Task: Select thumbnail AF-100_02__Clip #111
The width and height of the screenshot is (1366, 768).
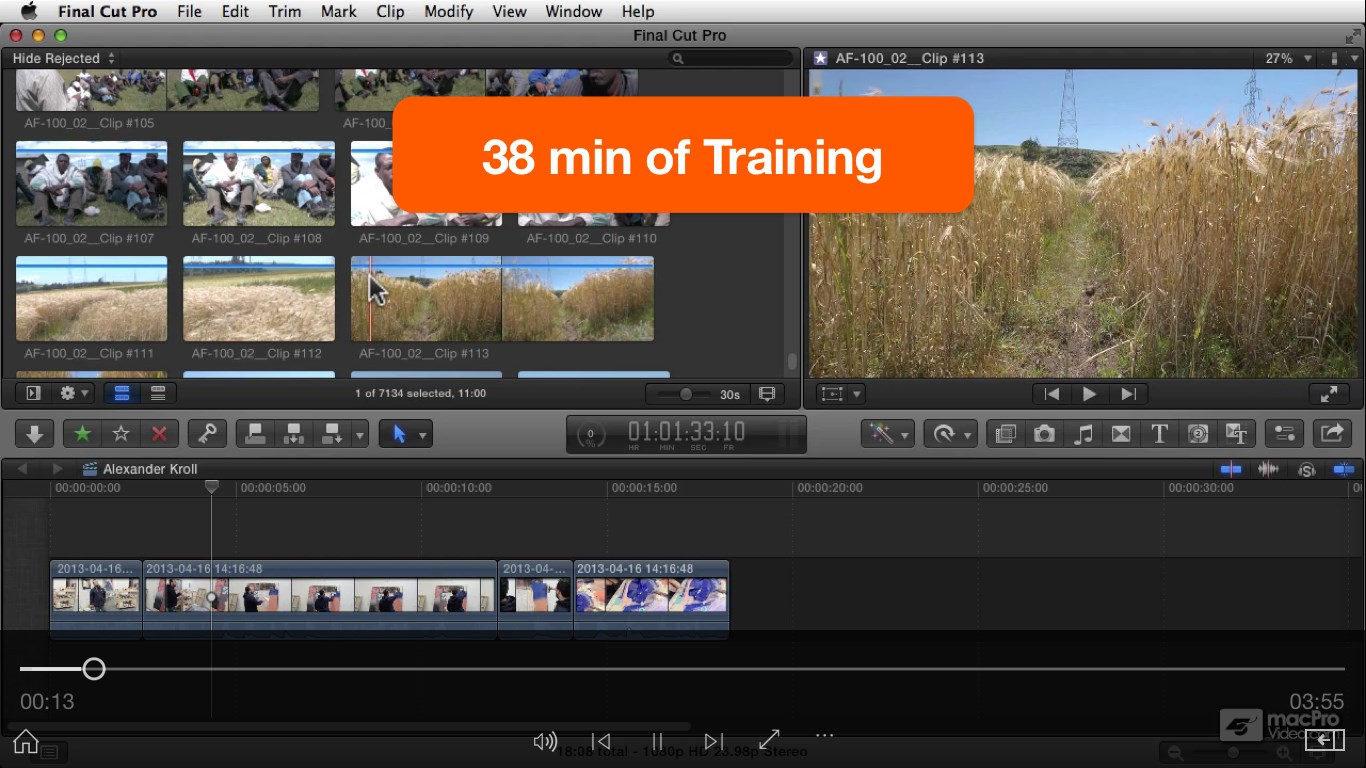Action: [x=91, y=299]
